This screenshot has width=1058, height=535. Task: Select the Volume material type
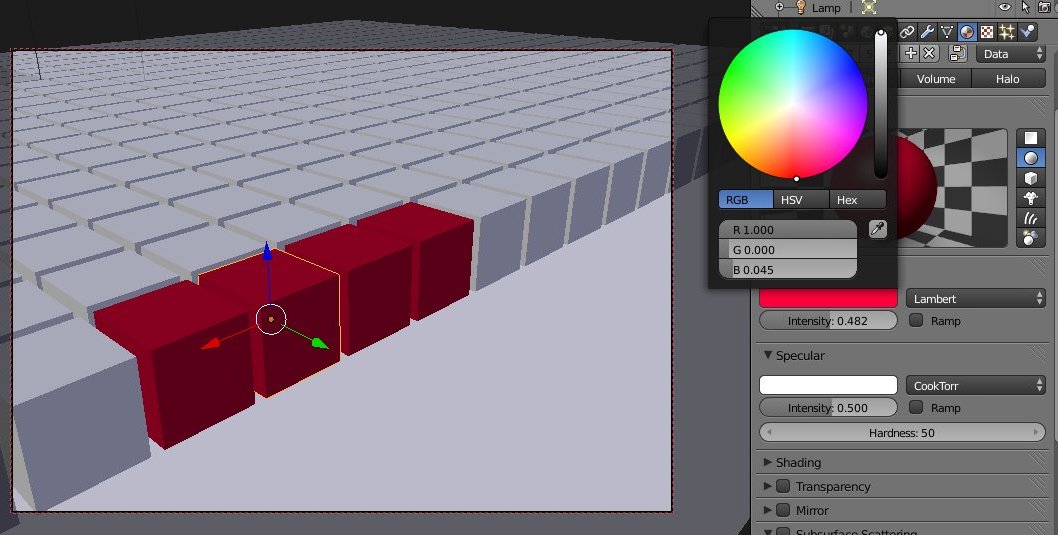(x=936, y=79)
